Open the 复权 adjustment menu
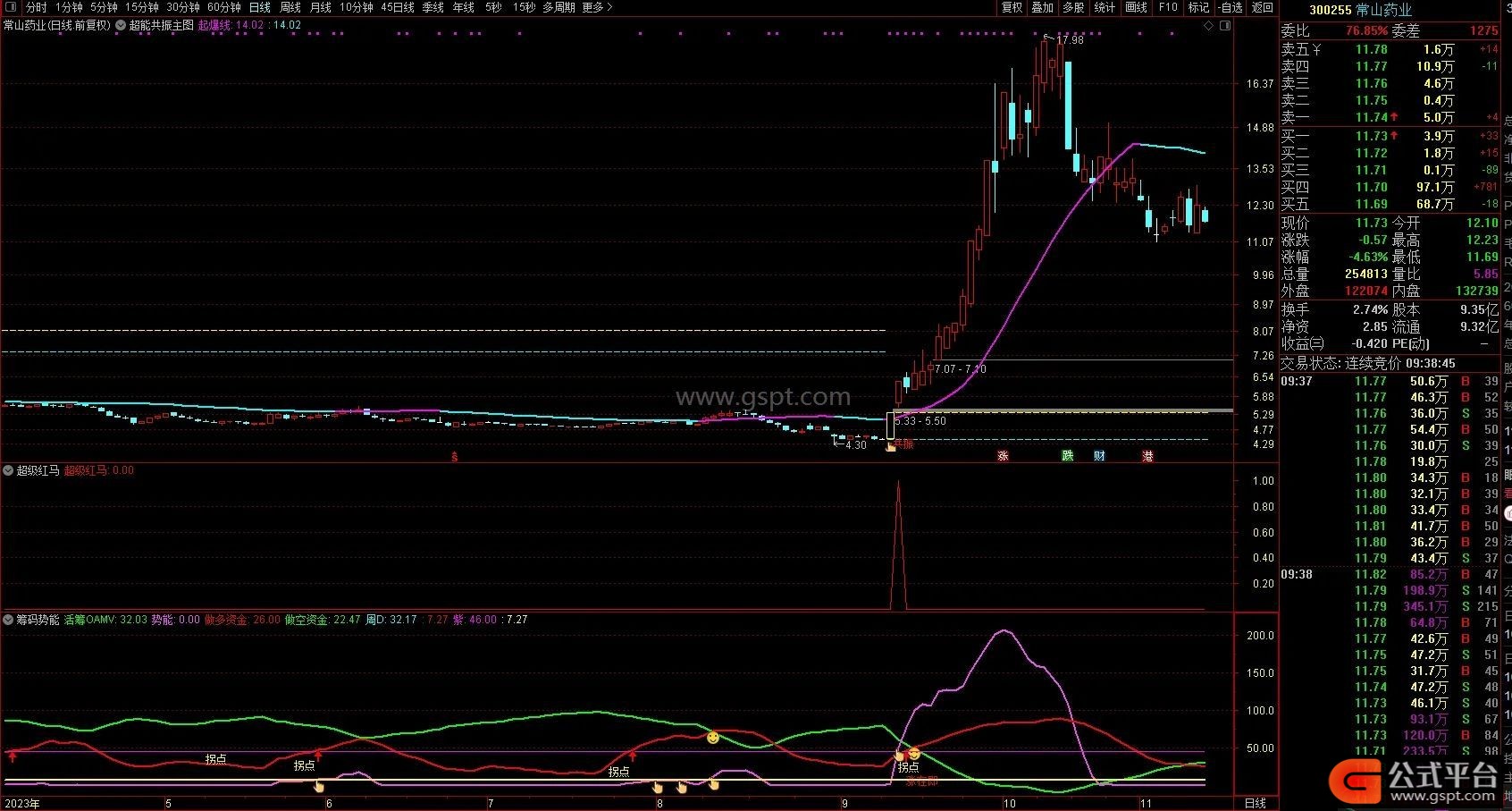 pyautogui.click(x=1012, y=7)
